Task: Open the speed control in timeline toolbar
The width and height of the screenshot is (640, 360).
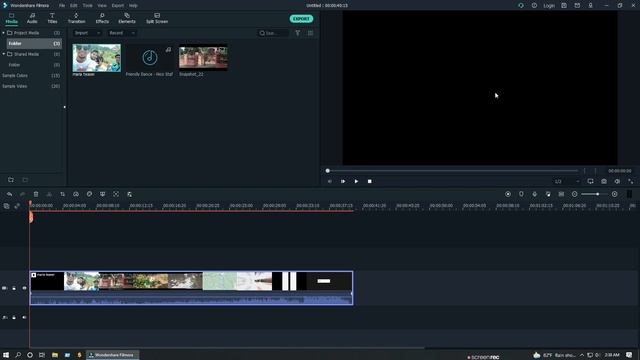Action: point(76,194)
